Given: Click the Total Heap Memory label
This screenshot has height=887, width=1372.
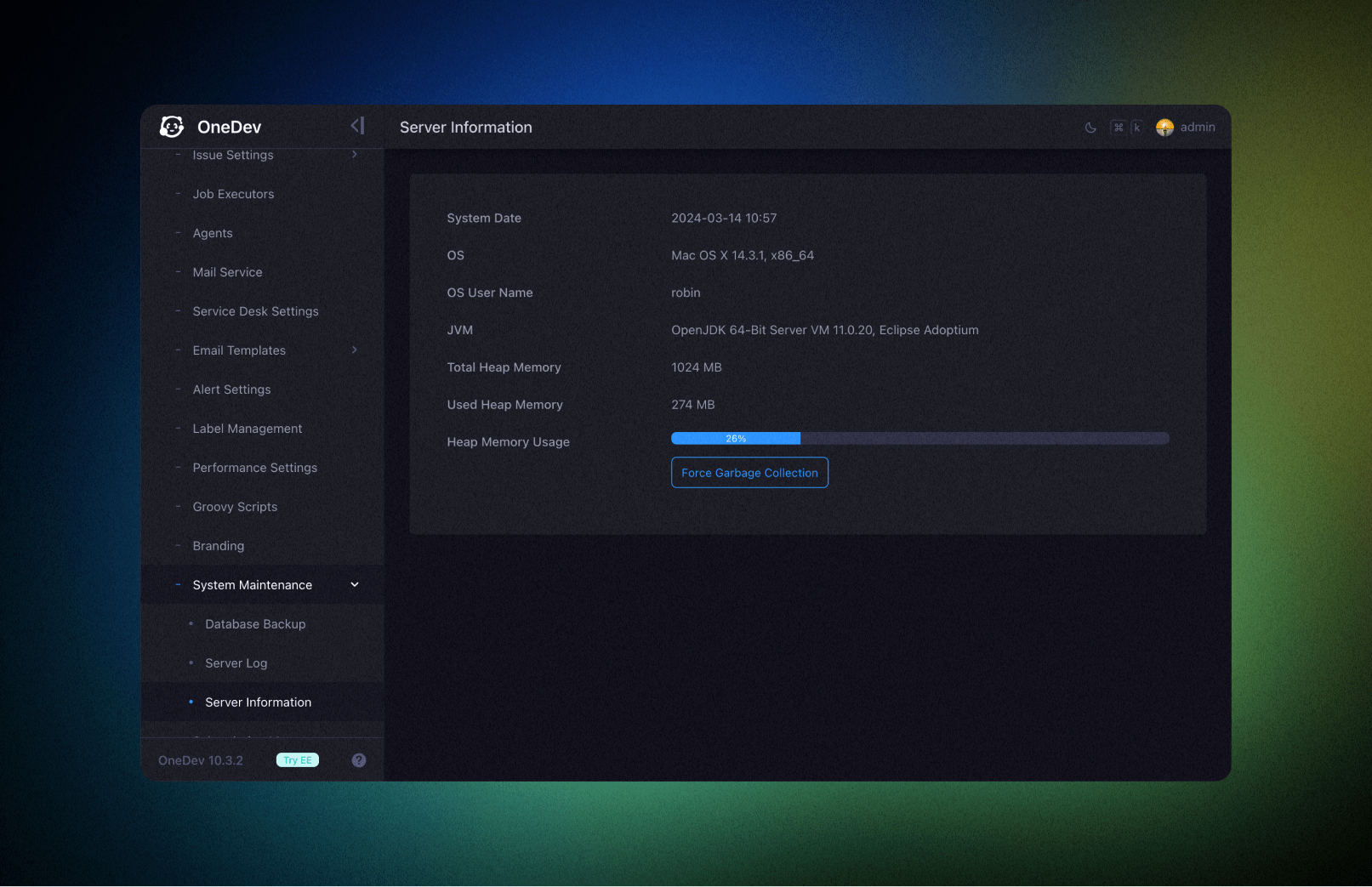Looking at the screenshot, I should tap(504, 367).
